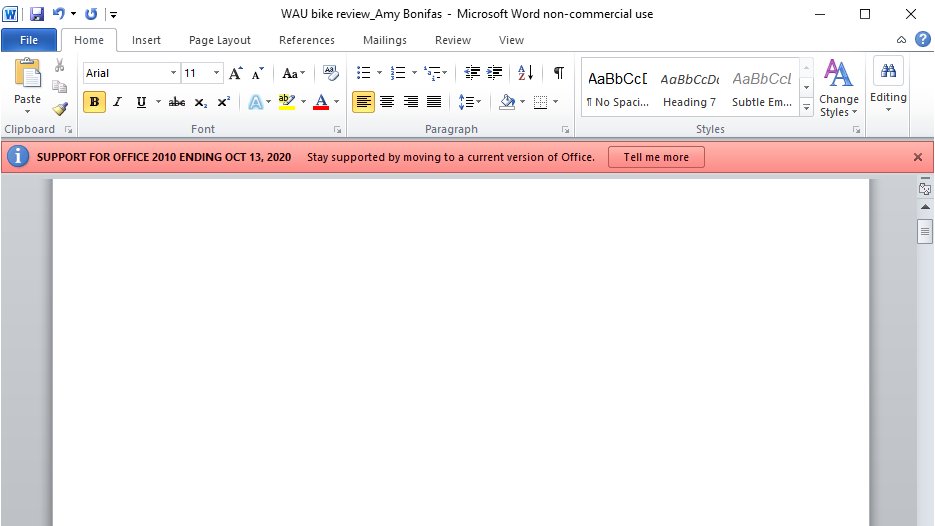
Task: Click the Copy icon
Action: pos(60,86)
